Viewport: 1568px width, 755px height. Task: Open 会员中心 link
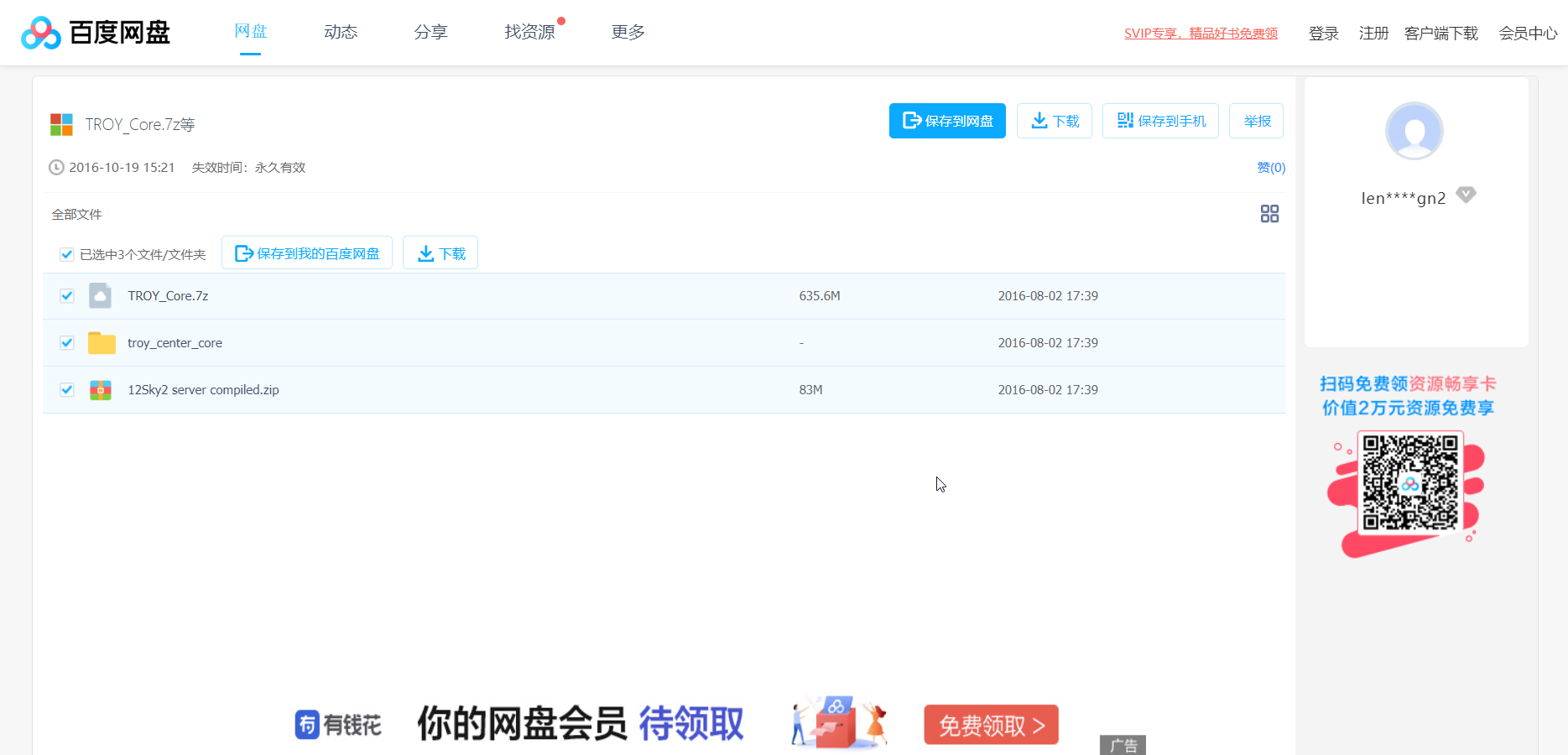coord(1528,34)
